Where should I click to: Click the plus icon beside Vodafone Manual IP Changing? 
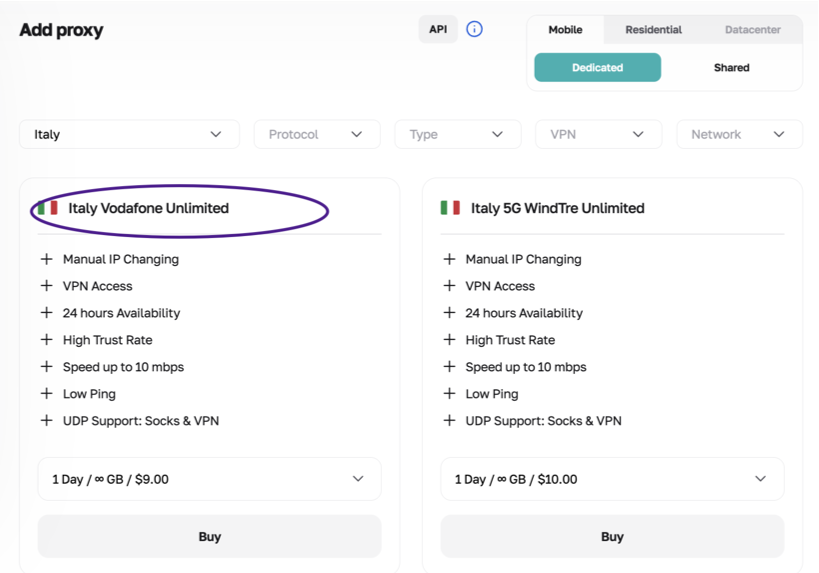pyautogui.click(x=46, y=259)
